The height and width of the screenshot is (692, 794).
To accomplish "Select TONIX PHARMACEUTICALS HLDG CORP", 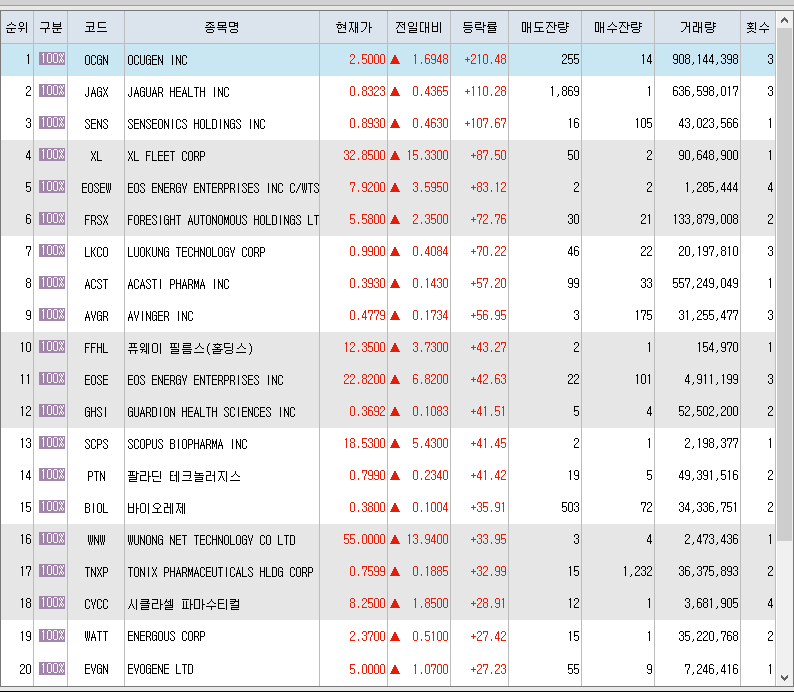I will (x=220, y=572).
